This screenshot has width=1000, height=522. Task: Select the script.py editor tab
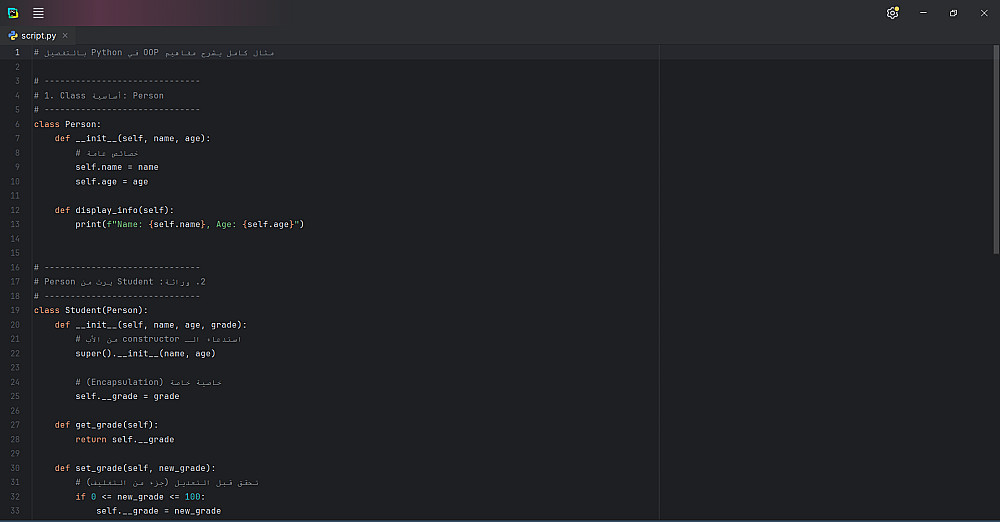click(39, 35)
